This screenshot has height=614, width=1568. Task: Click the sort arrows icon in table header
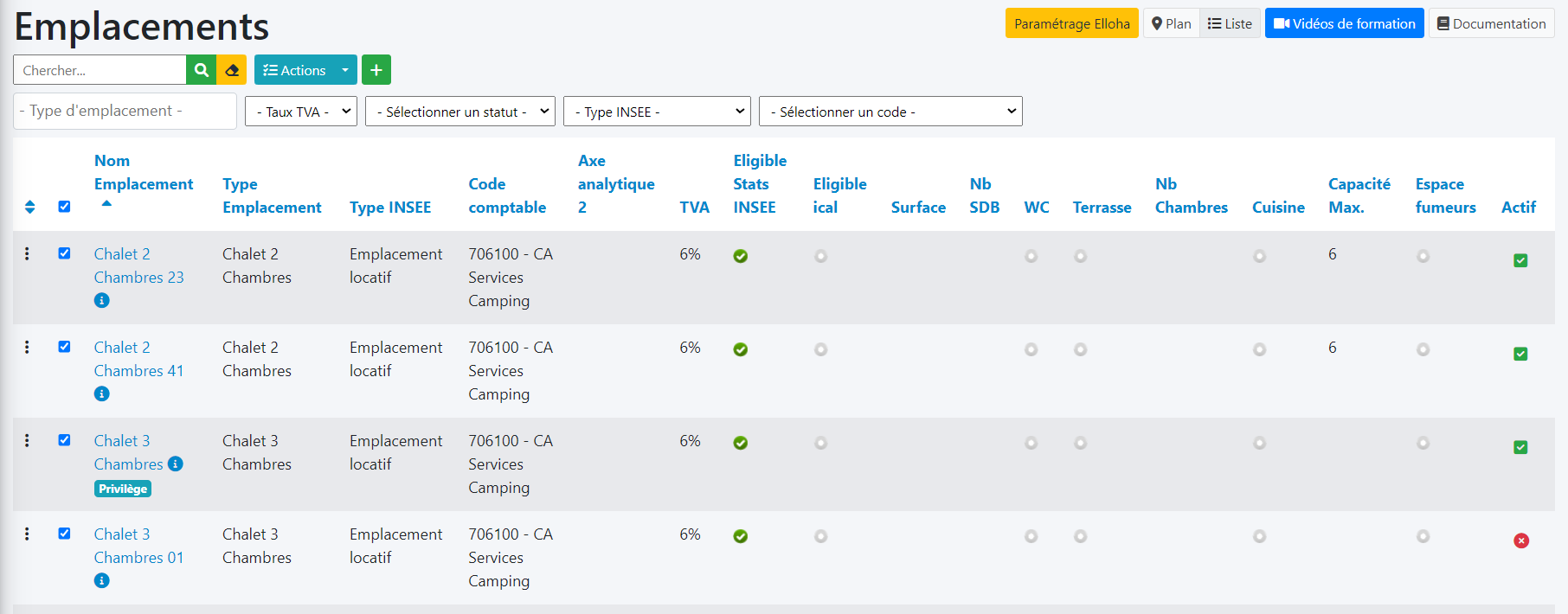pos(30,207)
